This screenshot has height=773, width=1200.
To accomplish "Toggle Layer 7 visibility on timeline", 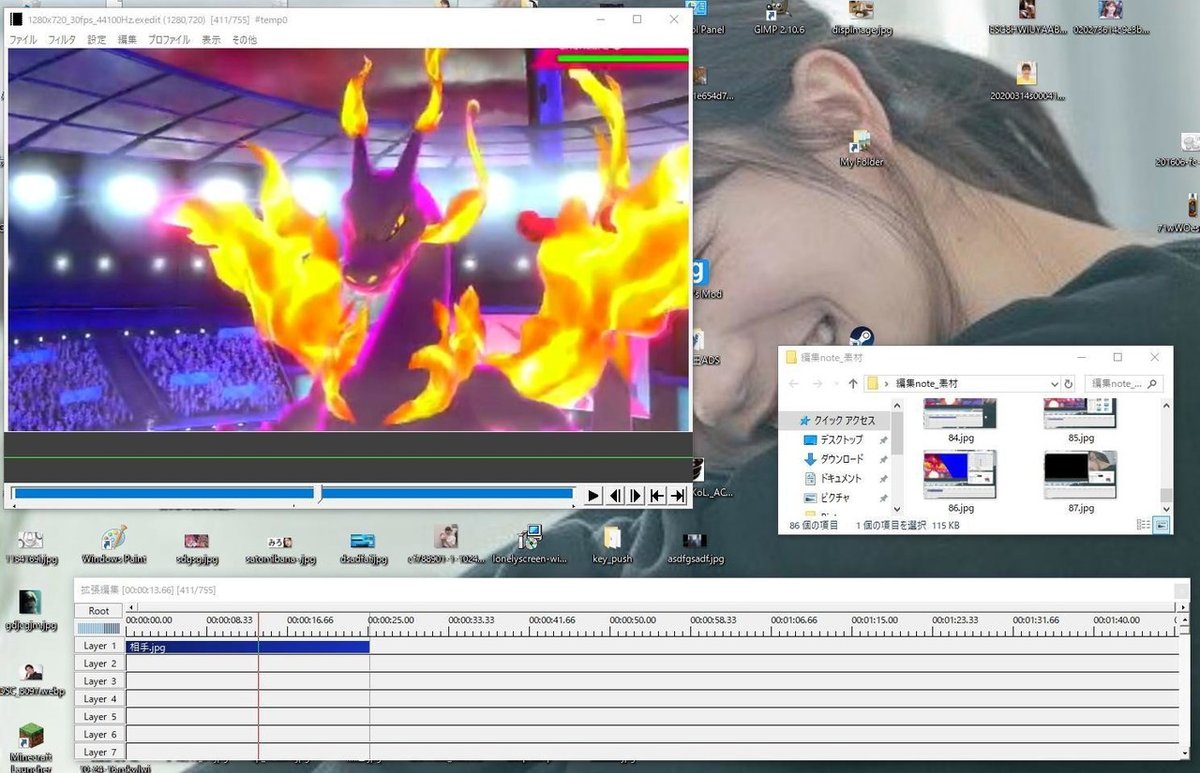I will click(x=100, y=752).
